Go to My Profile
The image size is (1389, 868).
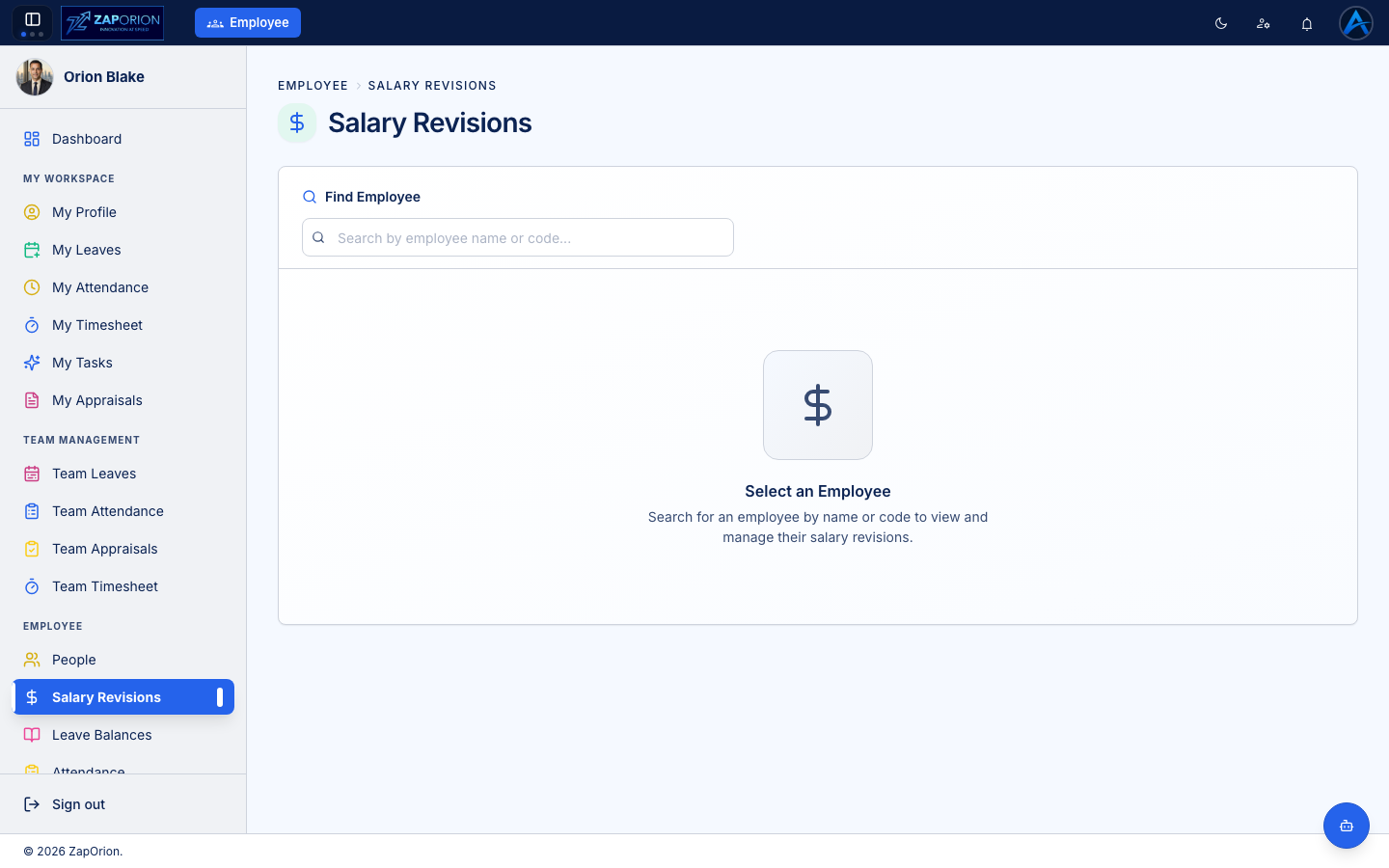[123, 212]
